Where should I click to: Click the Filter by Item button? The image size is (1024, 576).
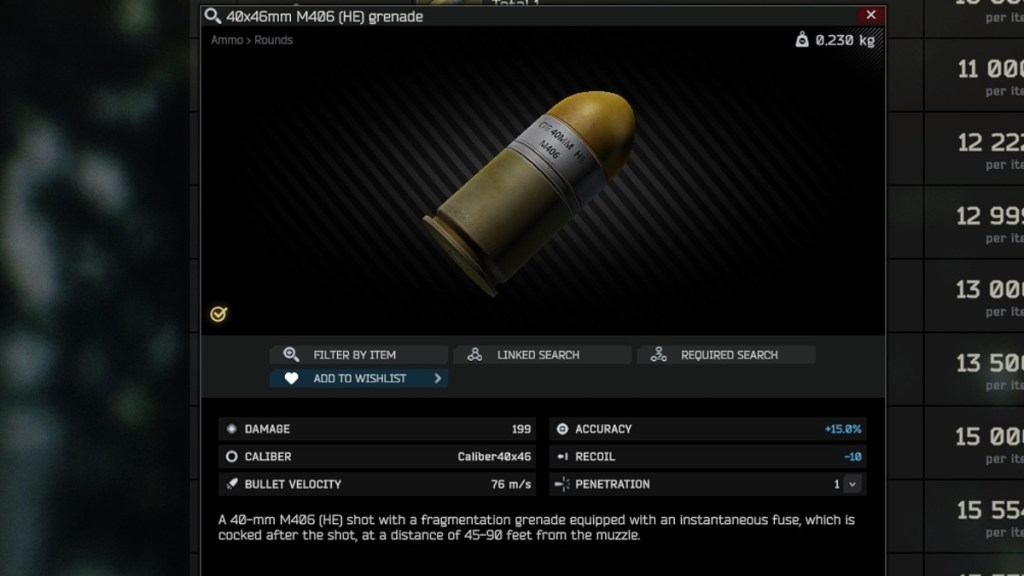pos(359,355)
